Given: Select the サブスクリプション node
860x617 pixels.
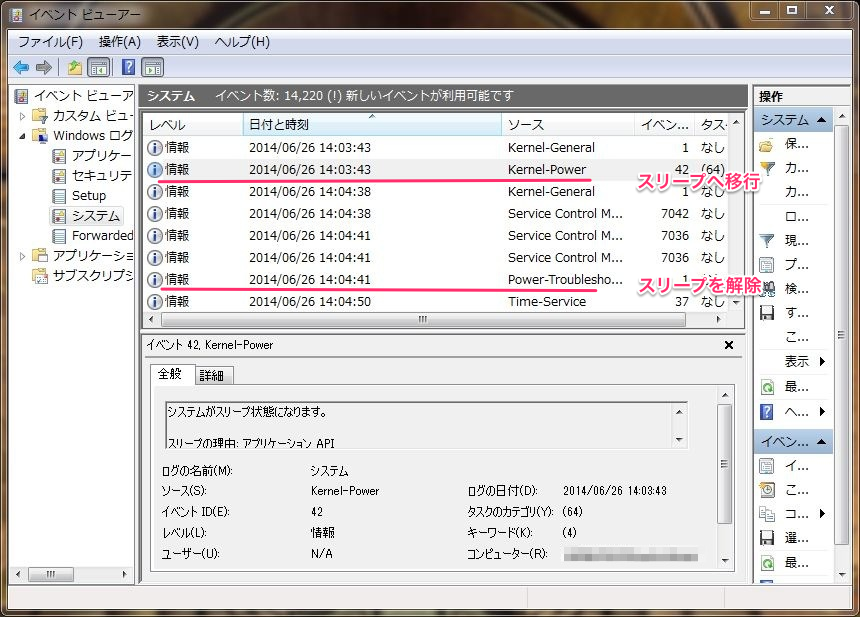Looking at the screenshot, I should point(83,275).
